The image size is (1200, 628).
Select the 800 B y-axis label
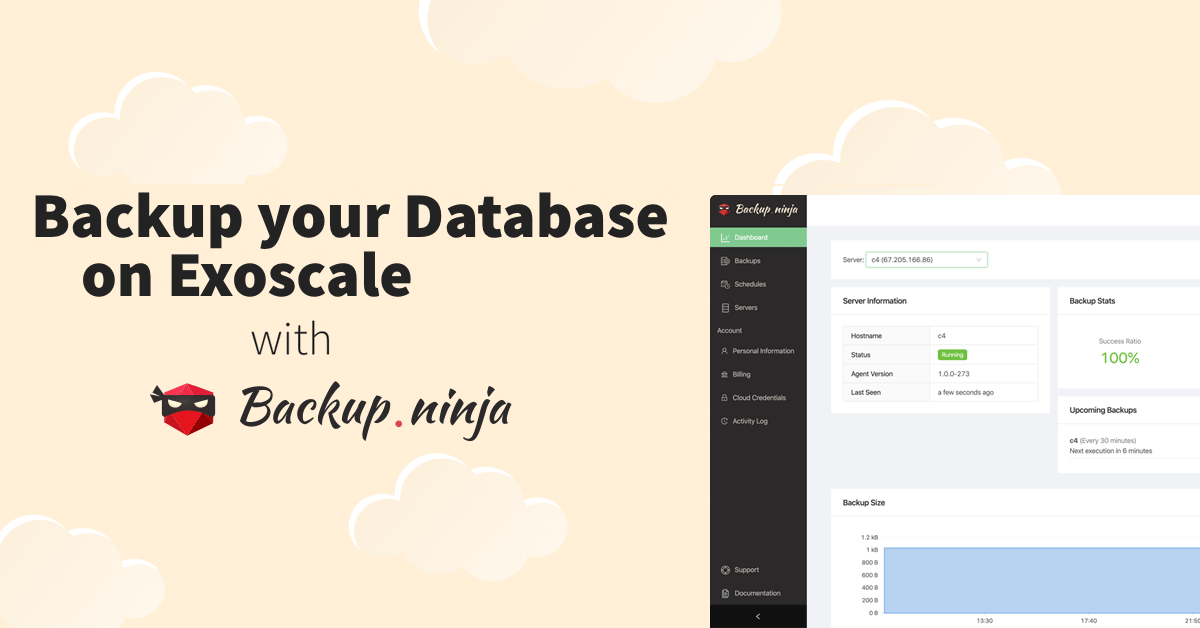click(870, 563)
